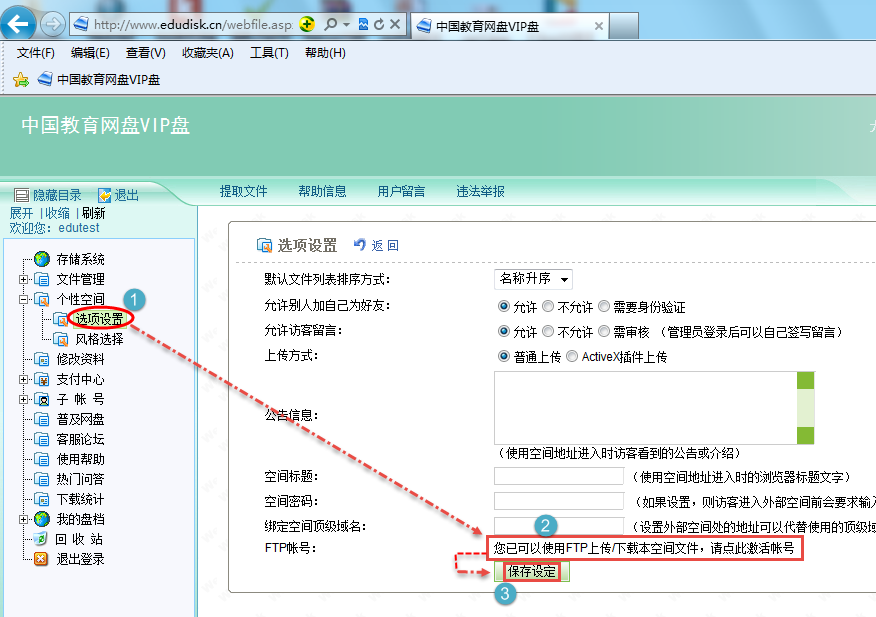Select 不允许 for 允许别人加自己为好友
The height and width of the screenshot is (617, 876).
point(549,306)
